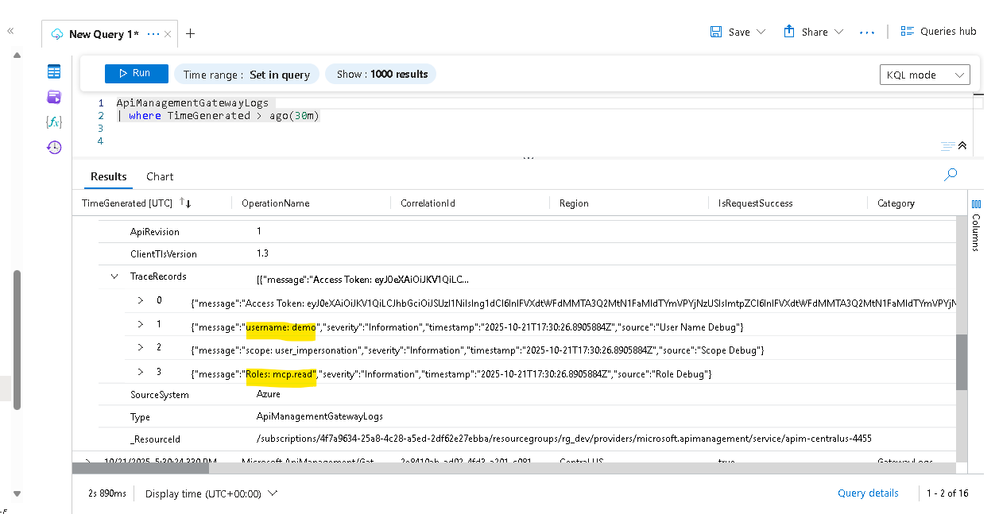This screenshot has height=514, width=999.
Task: Open the Save dropdown
Action: 738,32
